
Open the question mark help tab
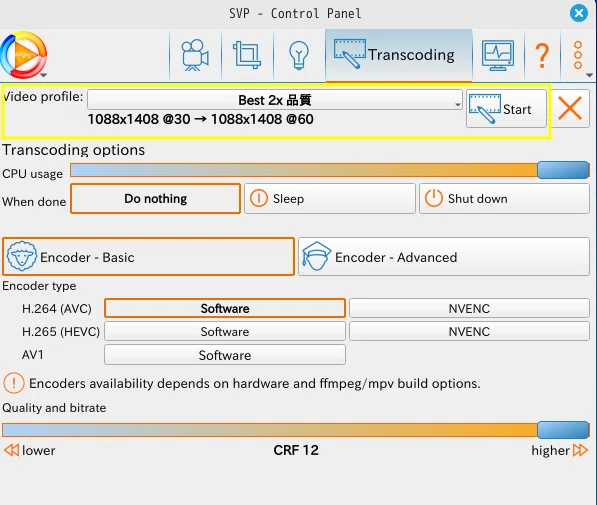(x=542, y=55)
